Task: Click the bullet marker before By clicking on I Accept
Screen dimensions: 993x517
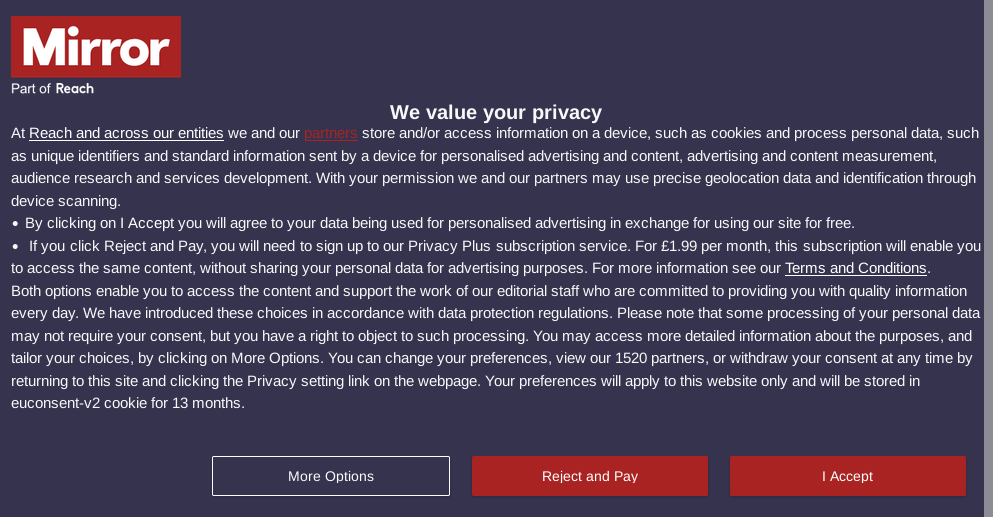Action: 15,224
